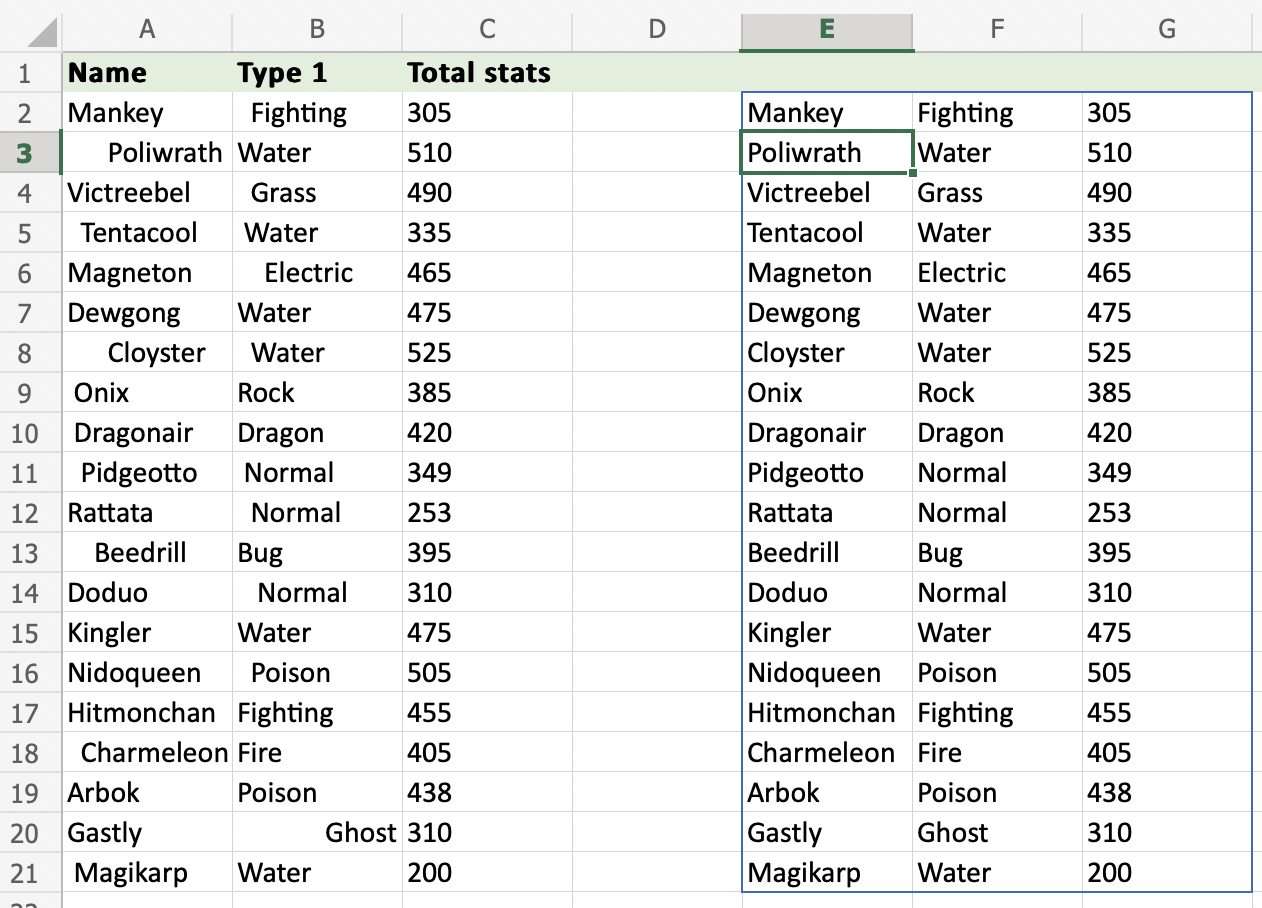Select the Ghost type cell for Gastly

[x=316, y=832]
